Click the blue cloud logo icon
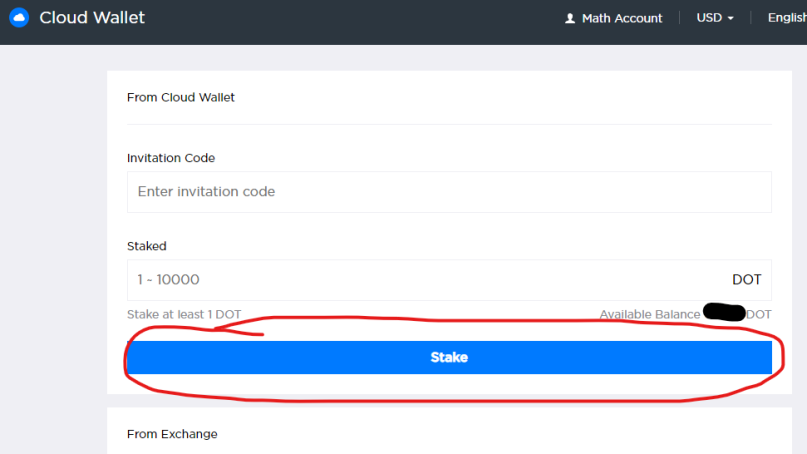The width and height of the screenshot is (807, 454). [19, 18]
